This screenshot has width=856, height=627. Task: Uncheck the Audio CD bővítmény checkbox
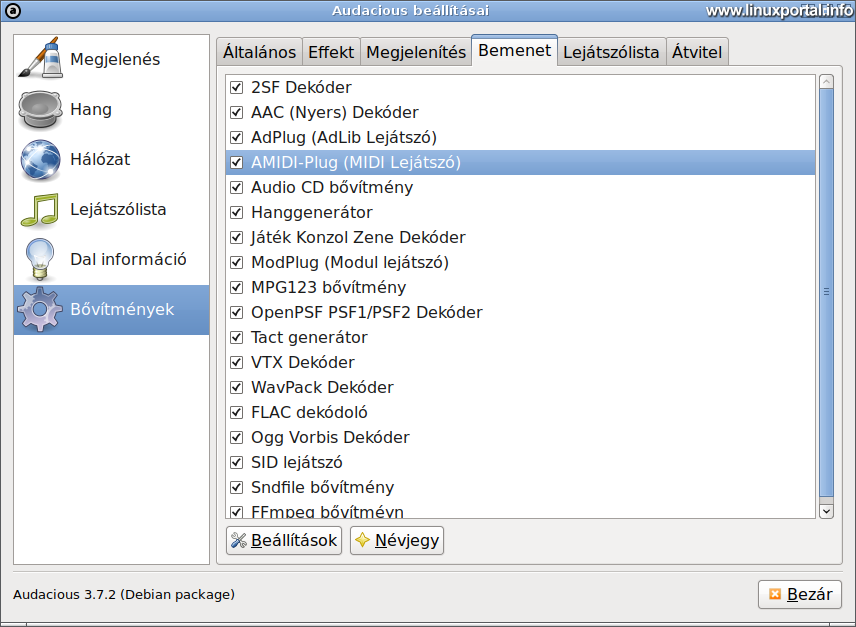coord(236,187)
